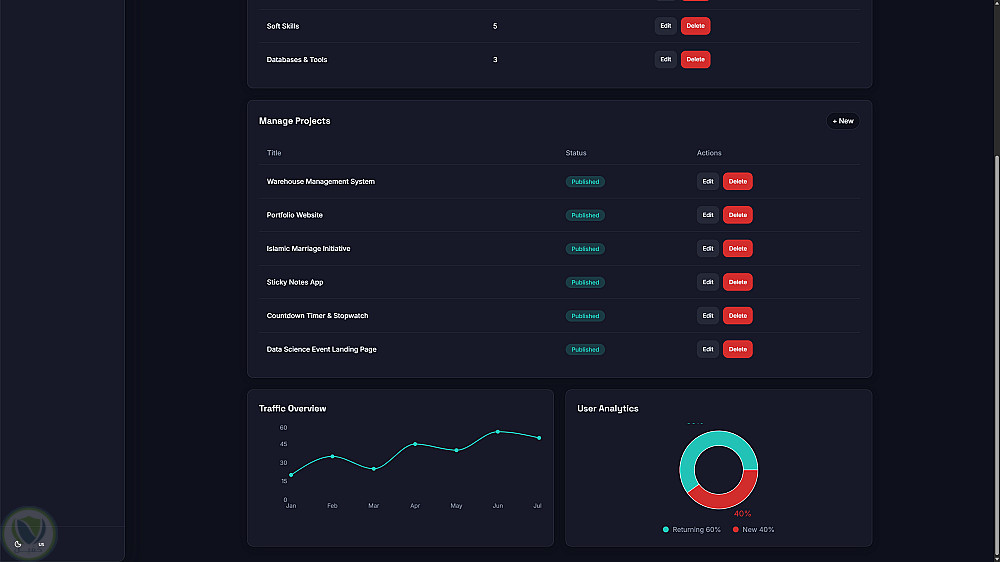Open the Sticky Notes App title

[x=295, y=282]
